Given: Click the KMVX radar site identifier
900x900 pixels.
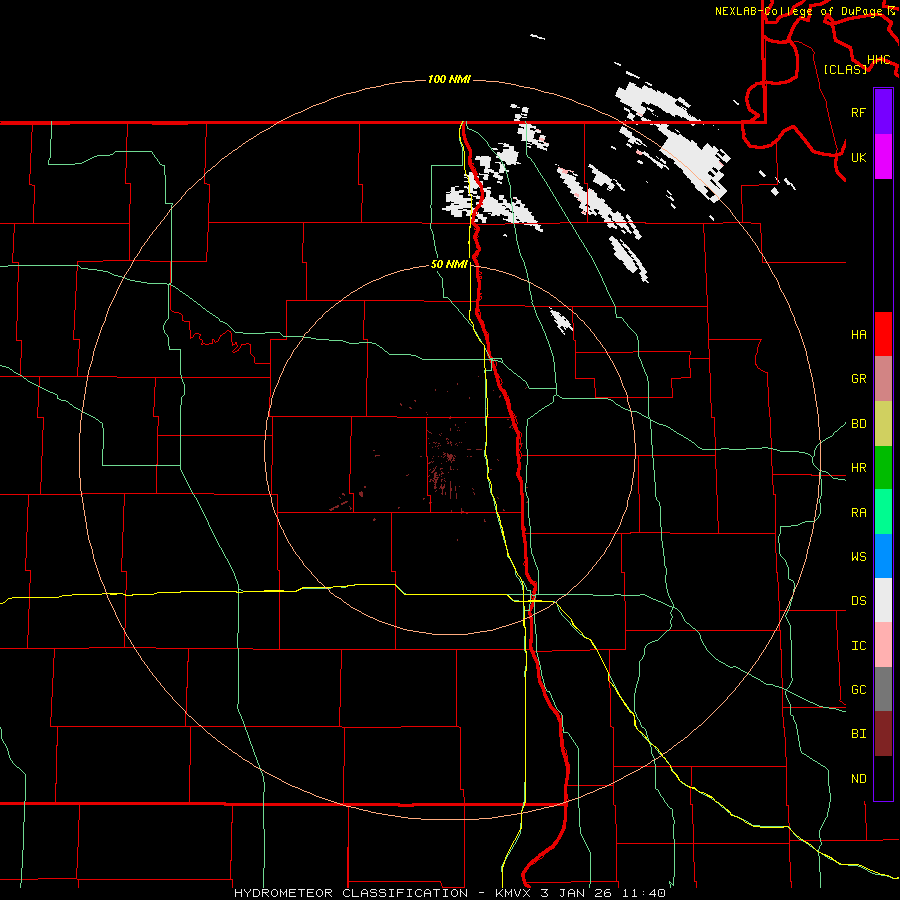Looking at the screenshot, I should pos(514,893).
